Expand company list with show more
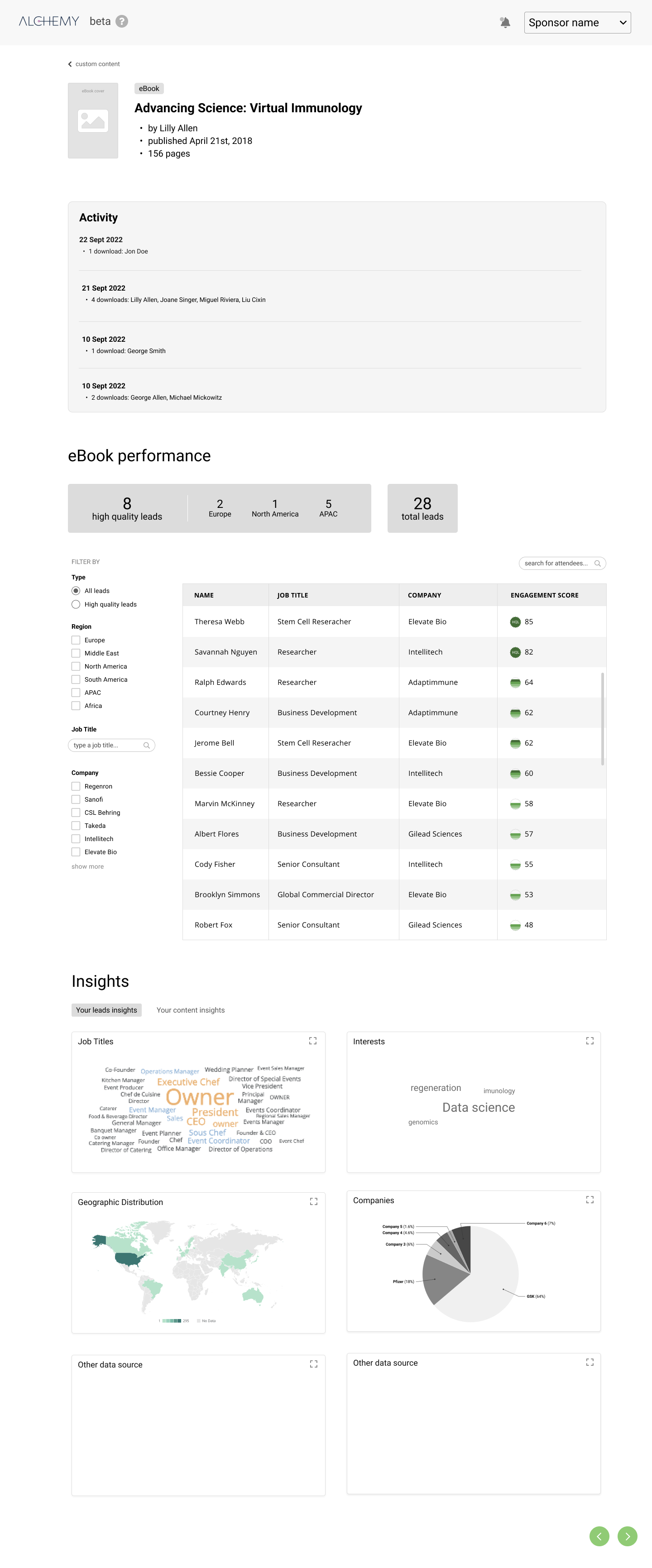The image size is (652, 1568). (x=88, y=866)
